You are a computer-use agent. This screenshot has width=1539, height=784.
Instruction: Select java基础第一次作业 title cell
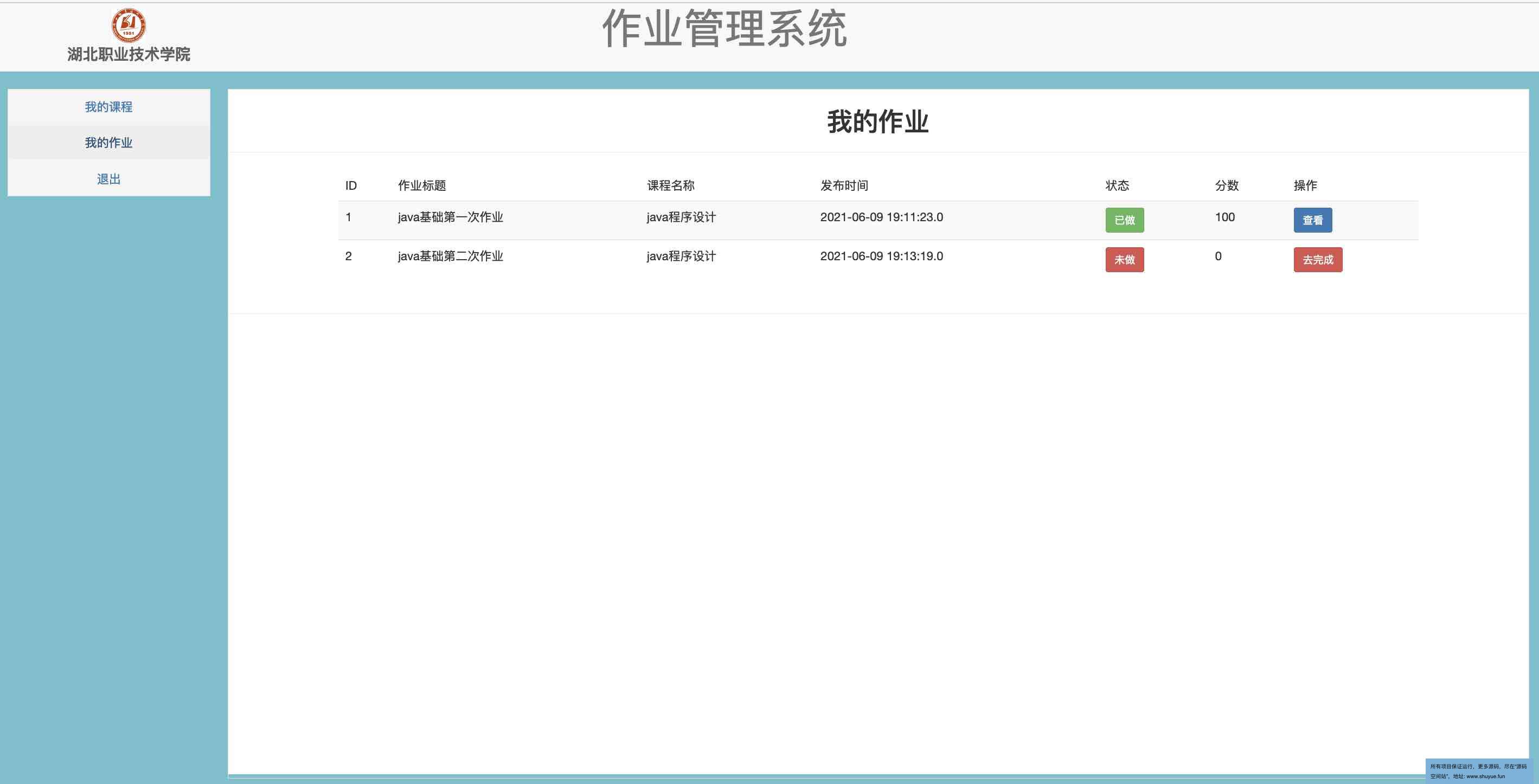pos(451,217)
